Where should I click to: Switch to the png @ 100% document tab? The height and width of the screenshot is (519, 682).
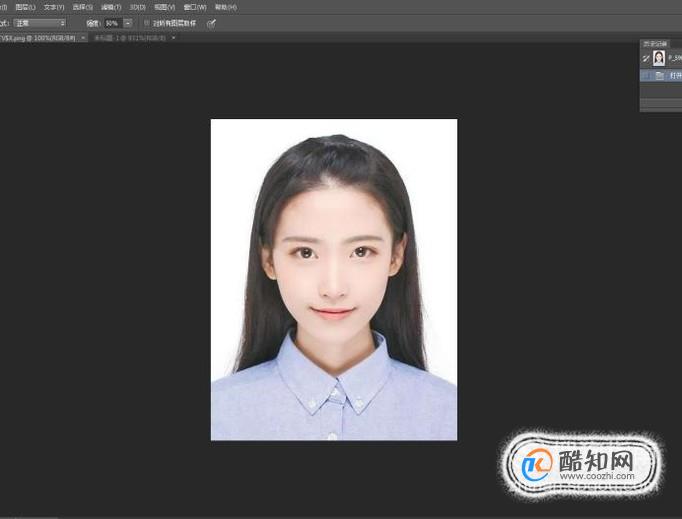(38, 38)
